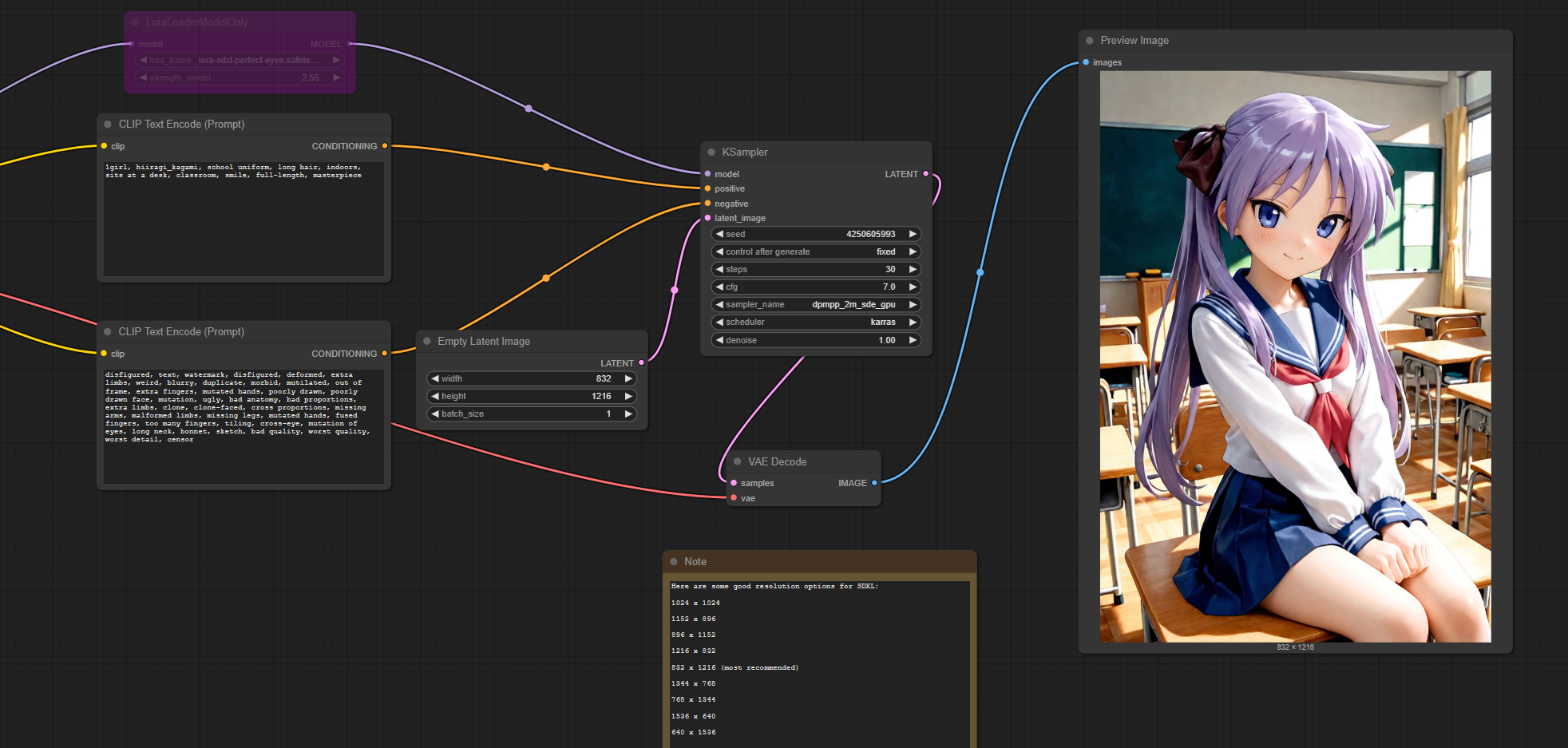Collapse the LoraLoaderModelOnly node dot
This screenshot has width=1568, height=748.
tap(135, 22)
